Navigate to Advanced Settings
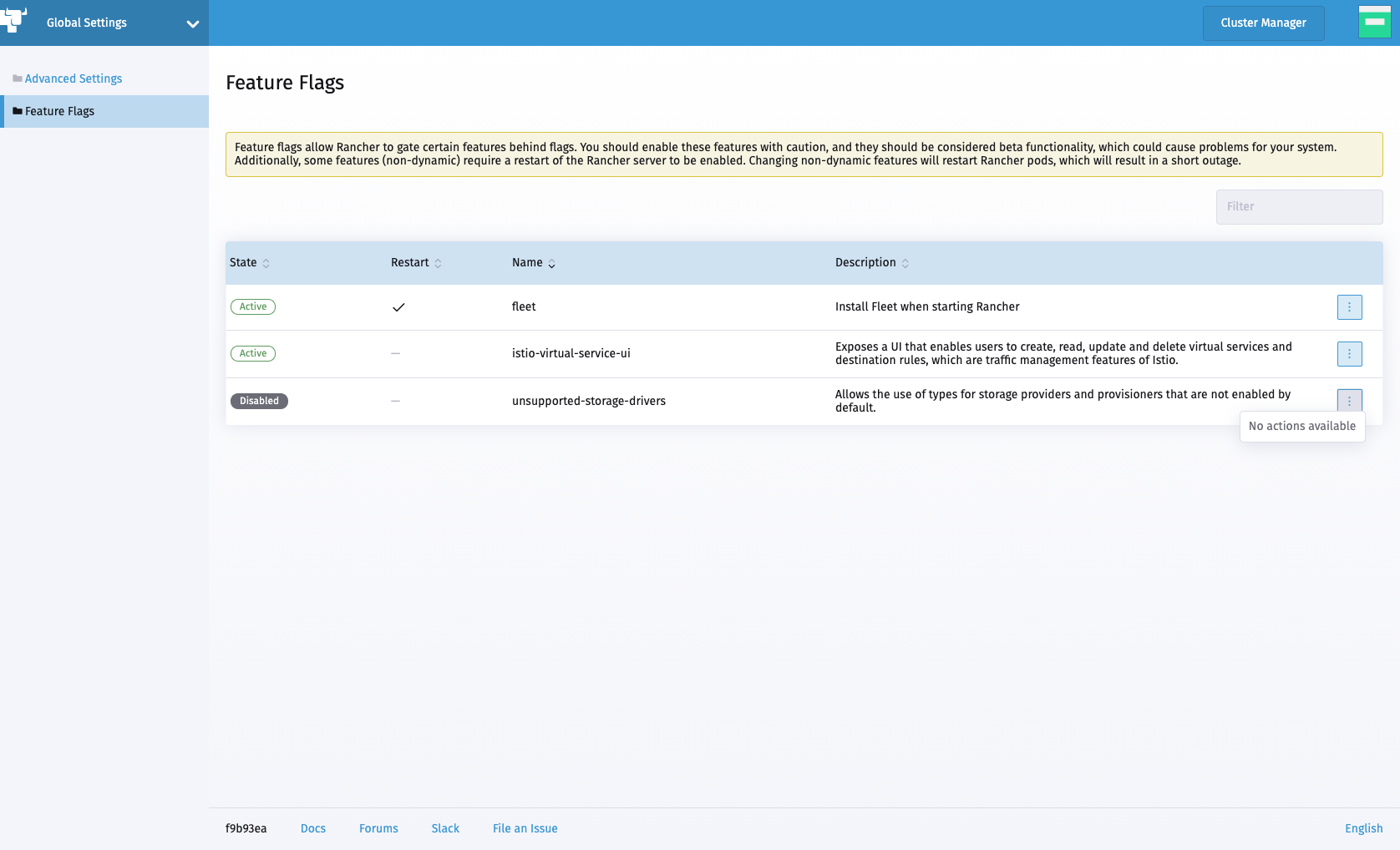This screenshot has height=850, width=1400. (x=74, y=78)
